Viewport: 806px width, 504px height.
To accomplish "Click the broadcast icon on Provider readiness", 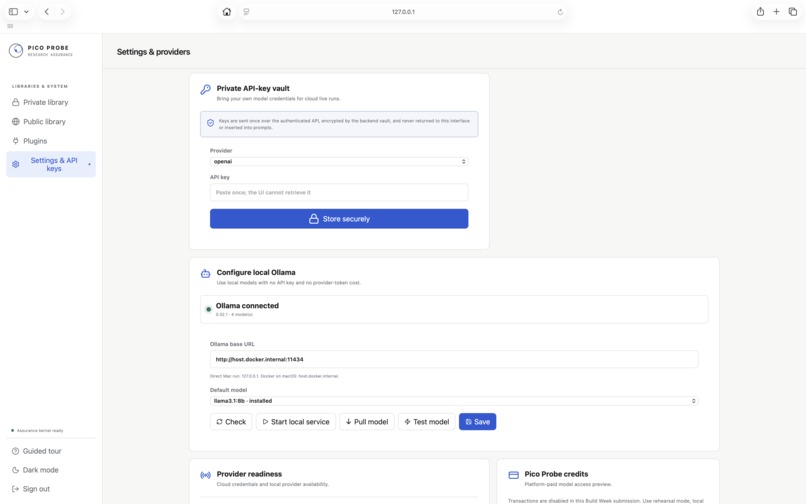I will pos(206,475).
